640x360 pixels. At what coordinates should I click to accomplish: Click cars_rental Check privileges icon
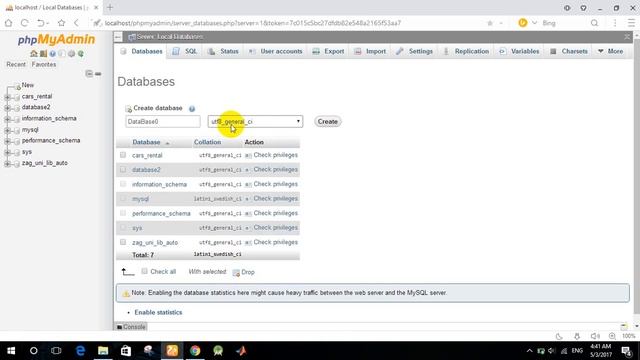click(x=248, y=156)
